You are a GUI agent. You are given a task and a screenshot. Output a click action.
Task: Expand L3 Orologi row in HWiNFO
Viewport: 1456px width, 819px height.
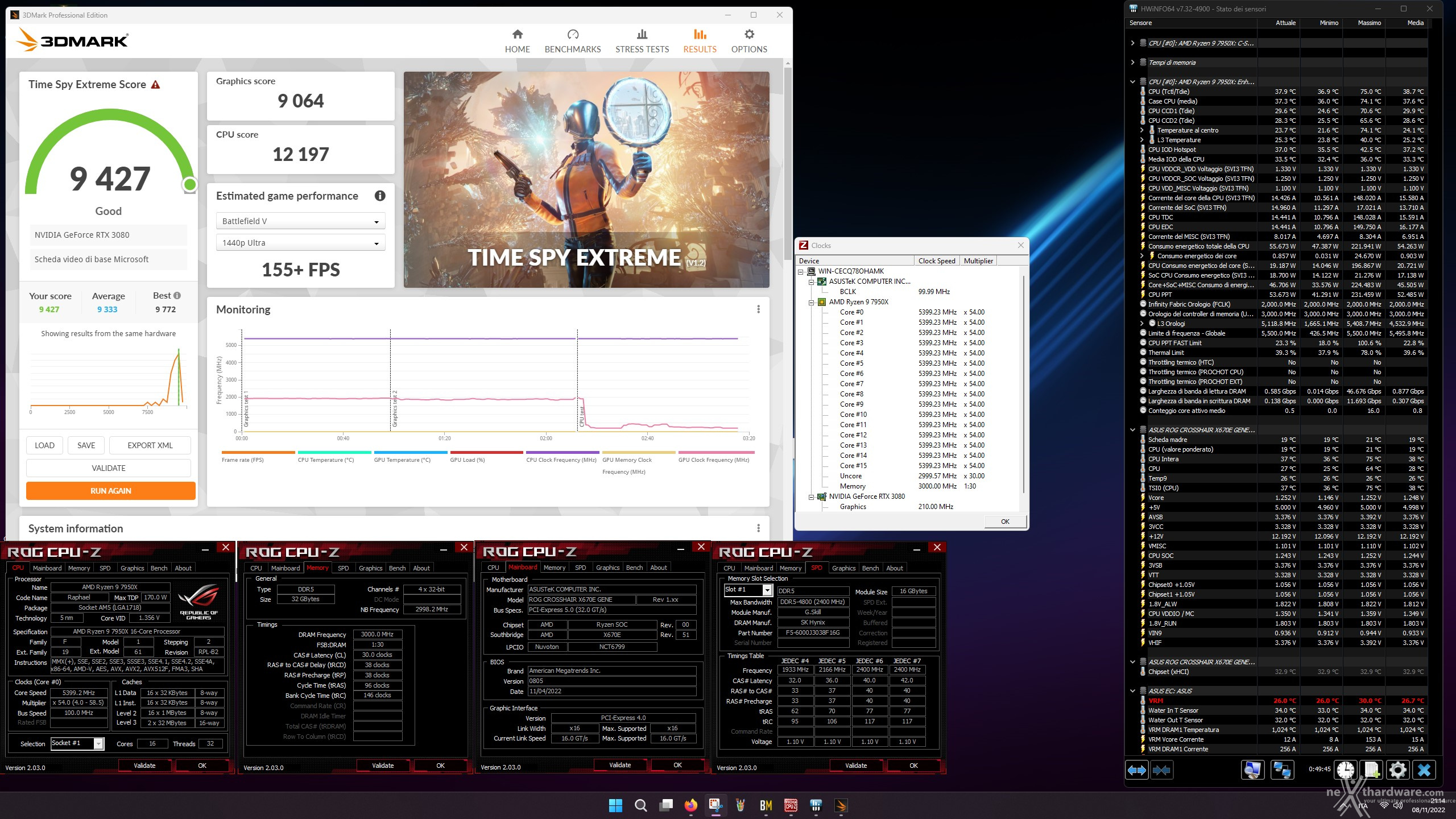coord(1141,324)
